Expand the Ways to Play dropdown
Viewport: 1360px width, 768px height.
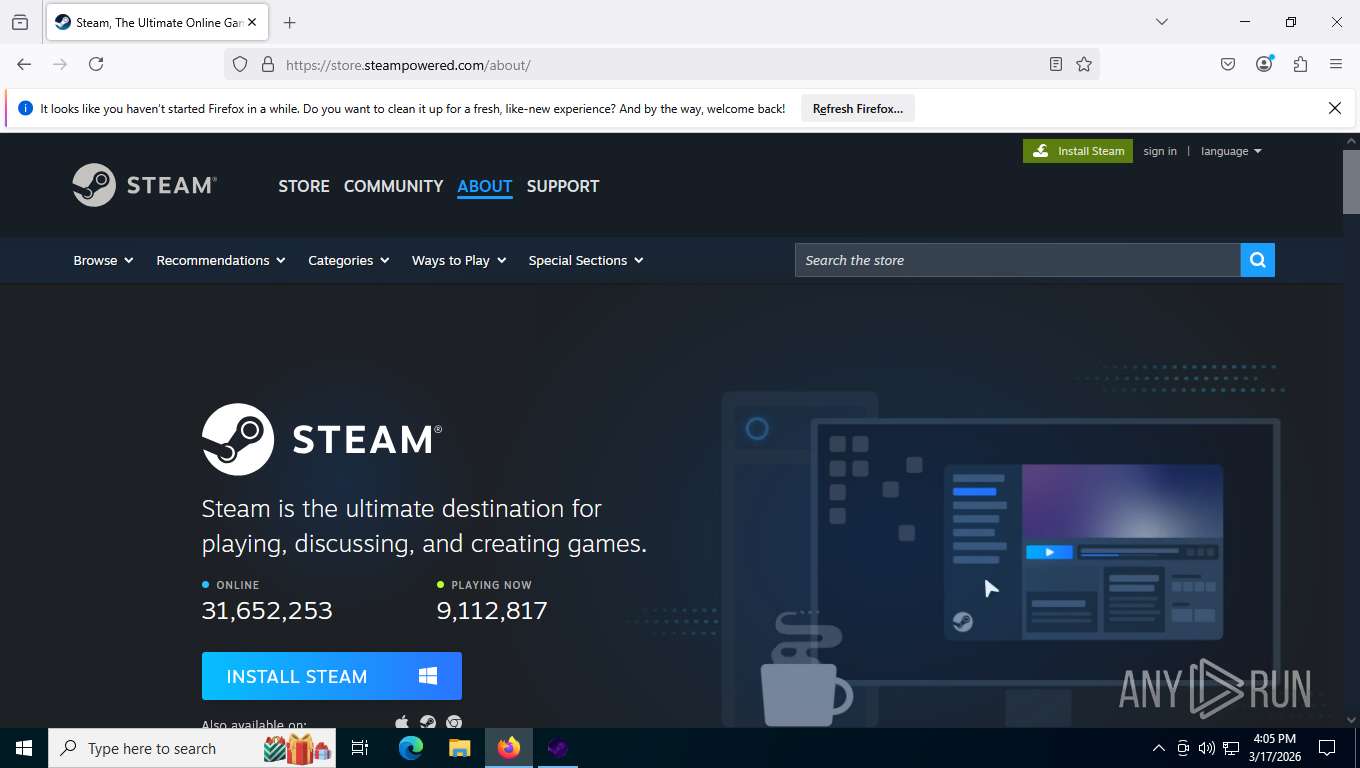click(x=459, y=260)
